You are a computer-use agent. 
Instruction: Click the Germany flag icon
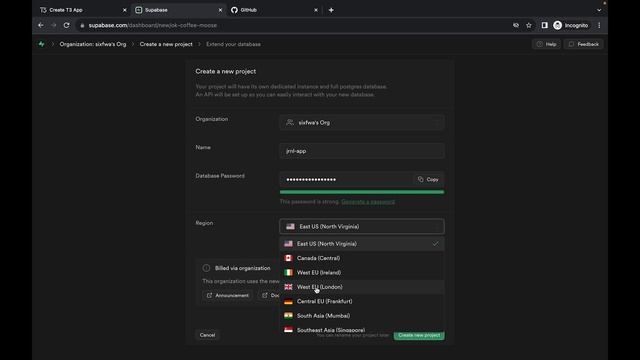(288, 301)
